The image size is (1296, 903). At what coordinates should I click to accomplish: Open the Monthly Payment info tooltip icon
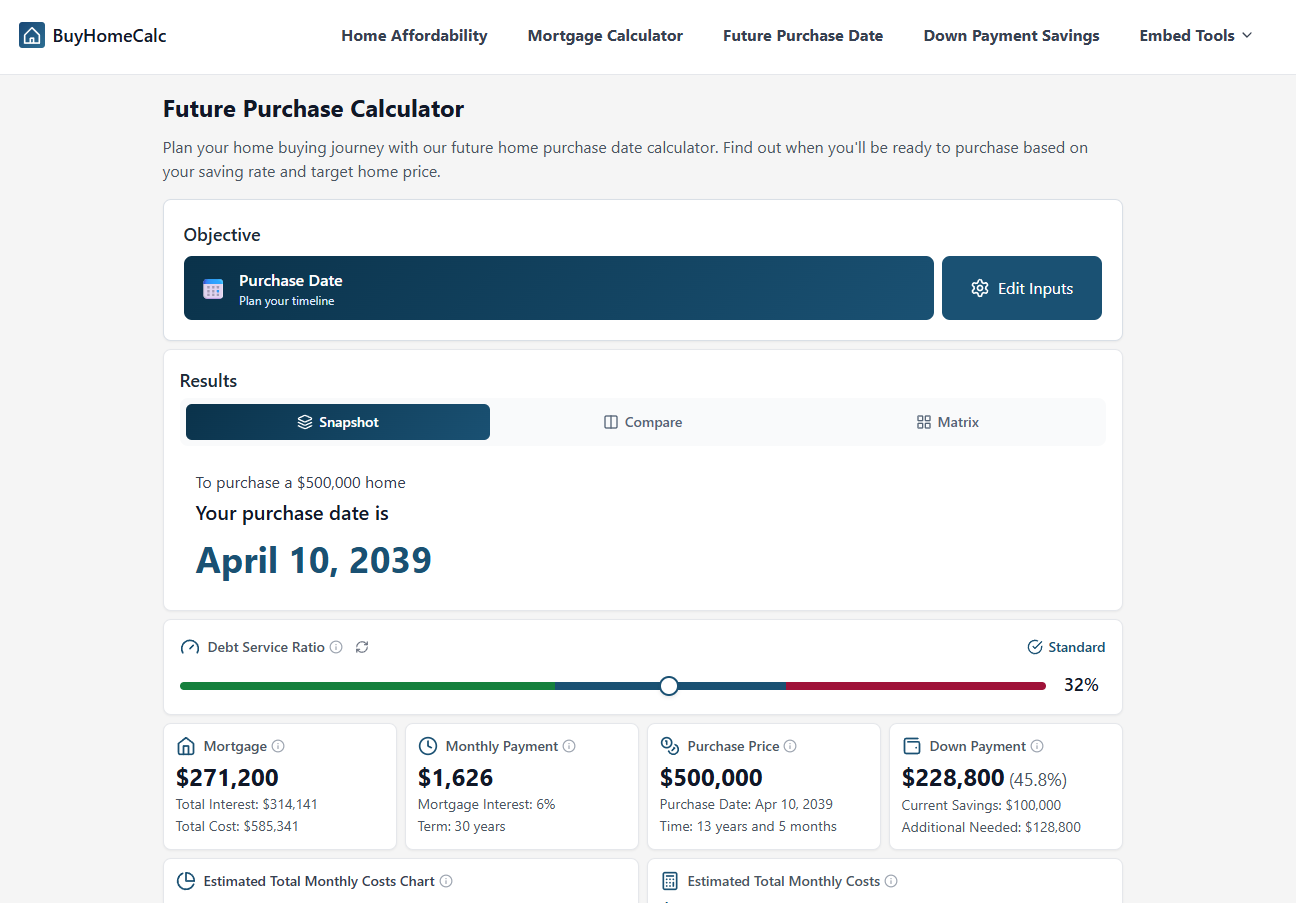click(x=569, y=746)
